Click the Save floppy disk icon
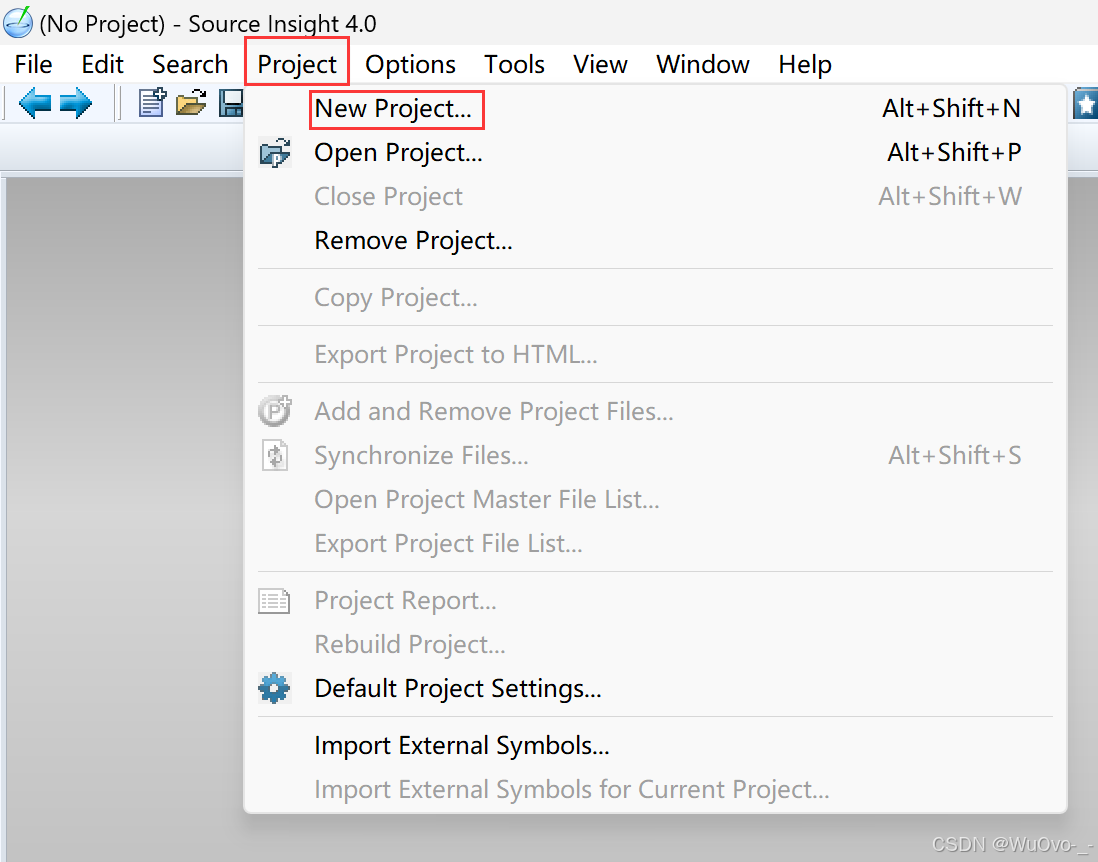 [x=231, y=103]
